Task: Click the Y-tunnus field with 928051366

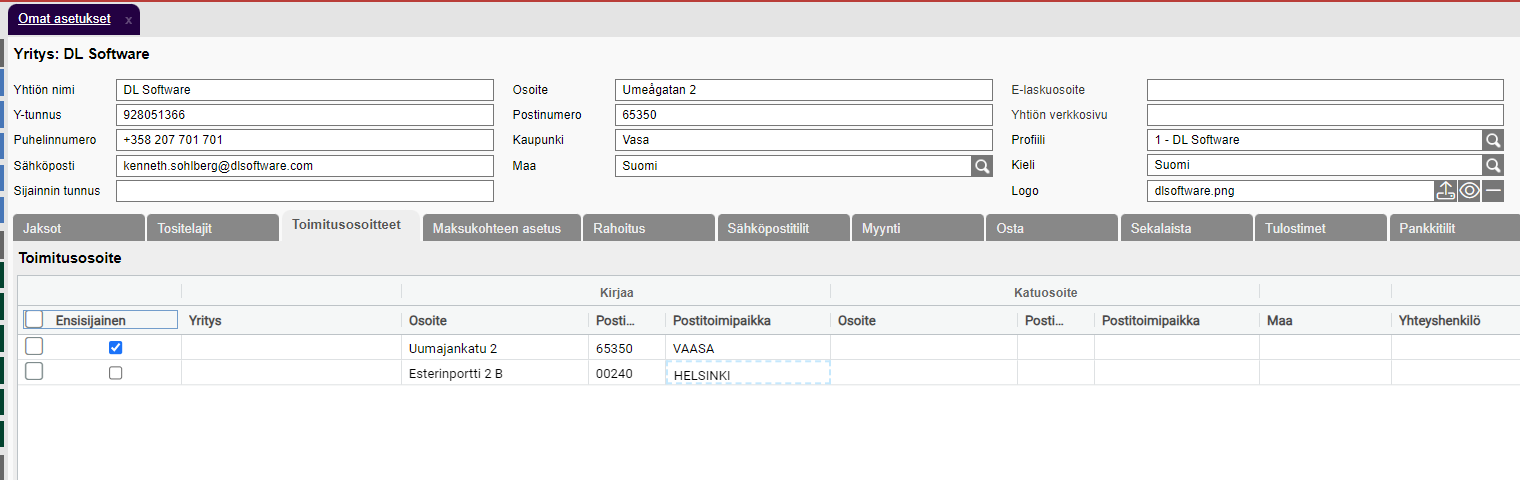Action: [x=305, y=115]
